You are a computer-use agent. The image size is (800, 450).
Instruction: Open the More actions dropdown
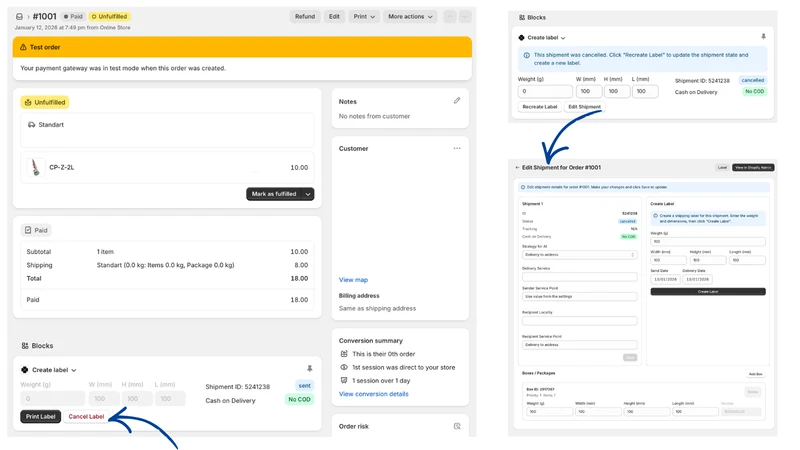coord(410,16)
